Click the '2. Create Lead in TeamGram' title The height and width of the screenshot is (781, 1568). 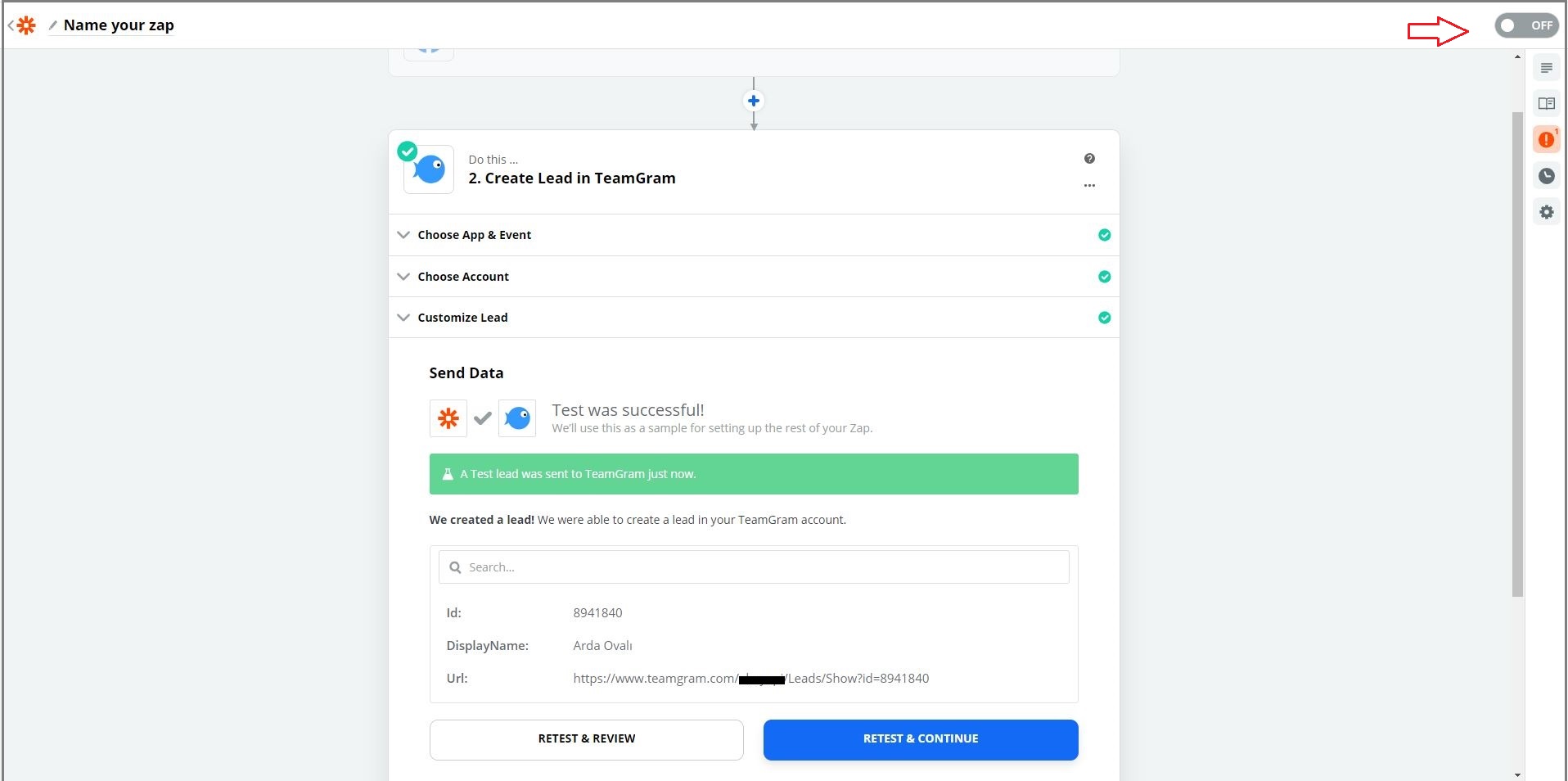[x=572, y=178]
